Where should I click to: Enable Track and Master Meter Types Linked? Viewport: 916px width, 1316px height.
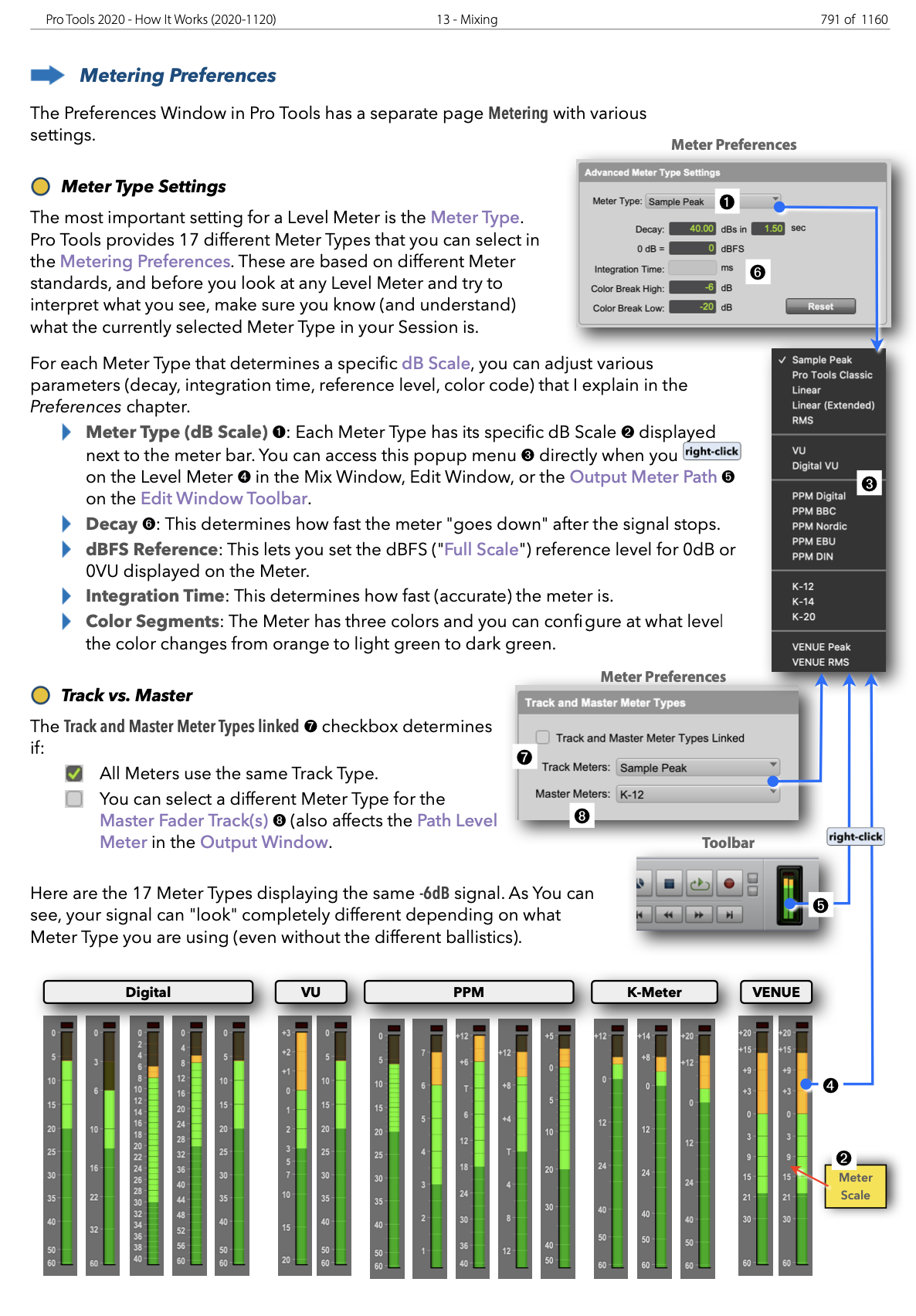[543, 738]
